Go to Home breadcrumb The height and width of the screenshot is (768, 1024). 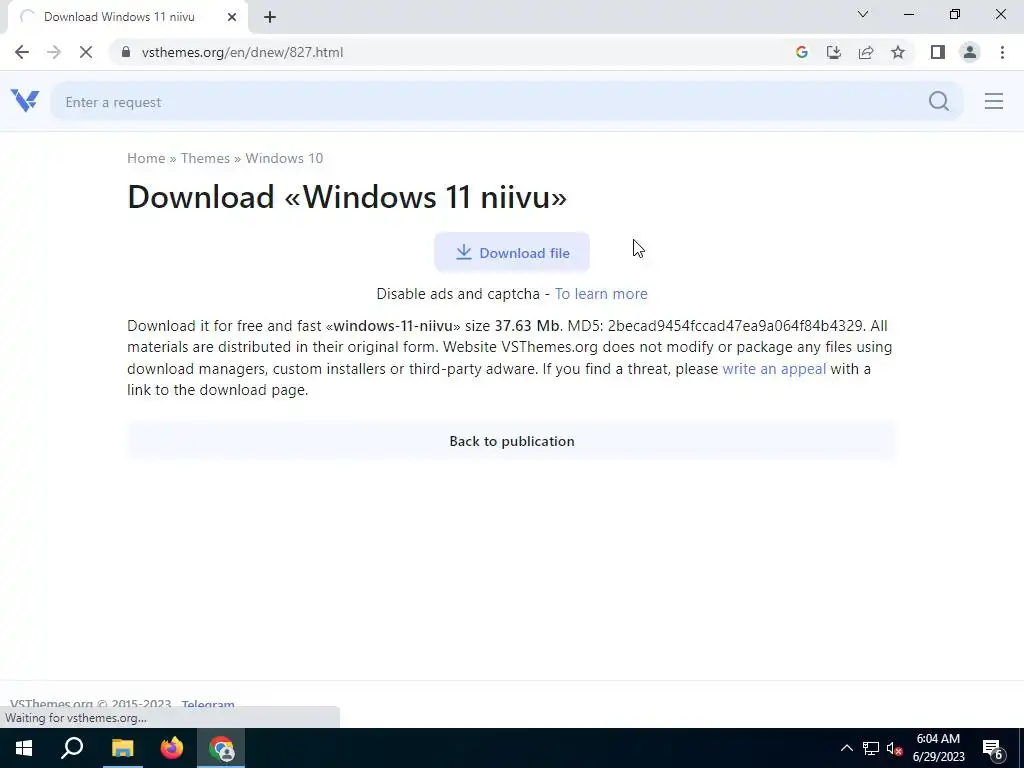coord(146,158)
